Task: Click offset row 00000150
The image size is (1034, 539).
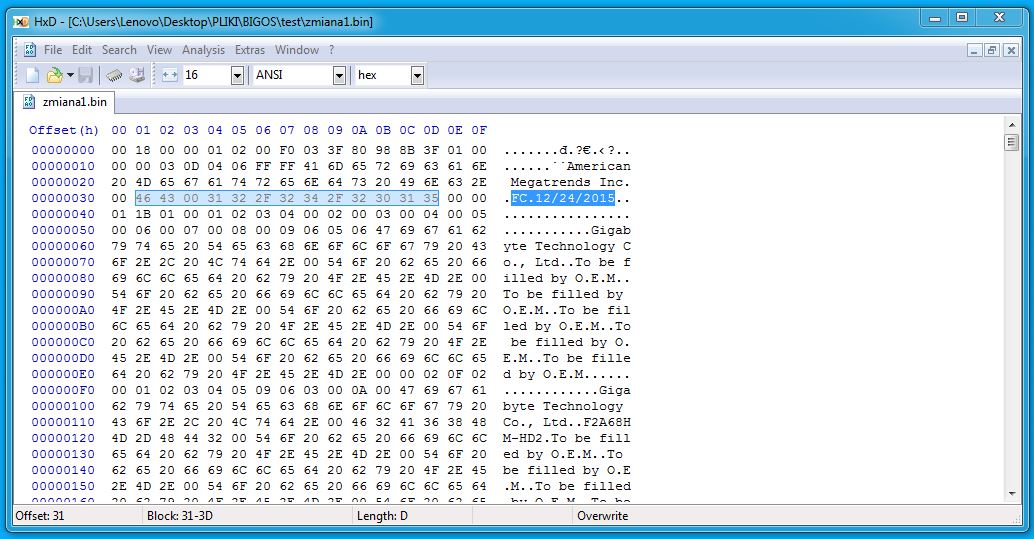Action: (63, 486)
